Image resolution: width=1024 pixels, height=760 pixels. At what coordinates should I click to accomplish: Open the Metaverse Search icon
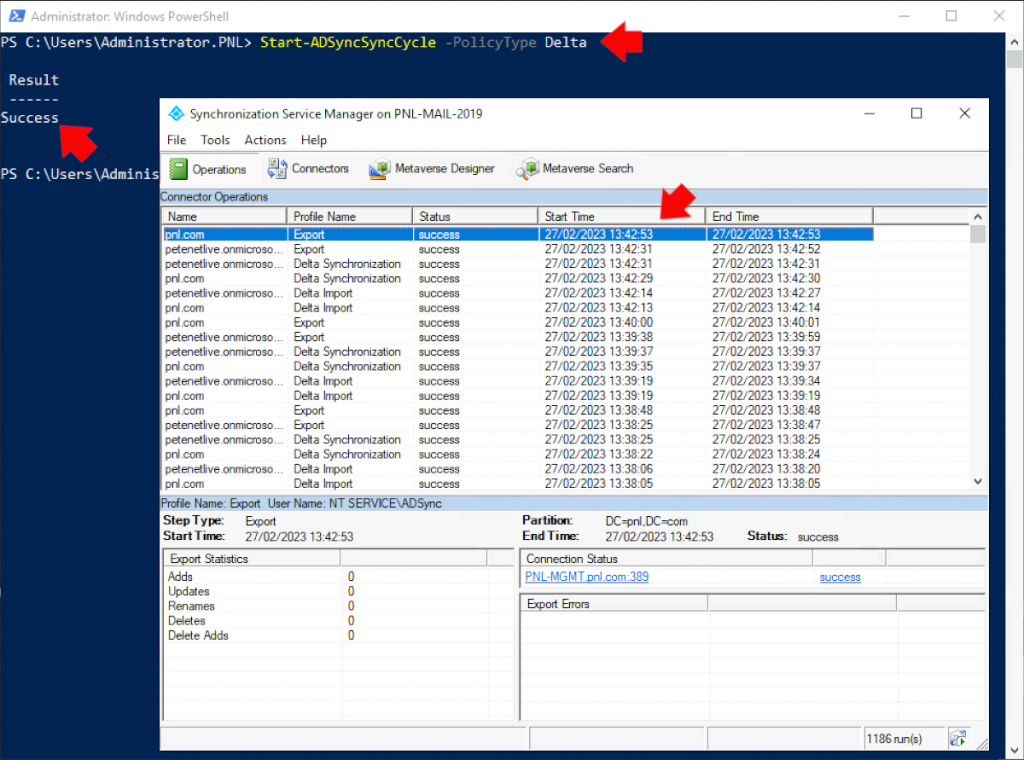527,169
